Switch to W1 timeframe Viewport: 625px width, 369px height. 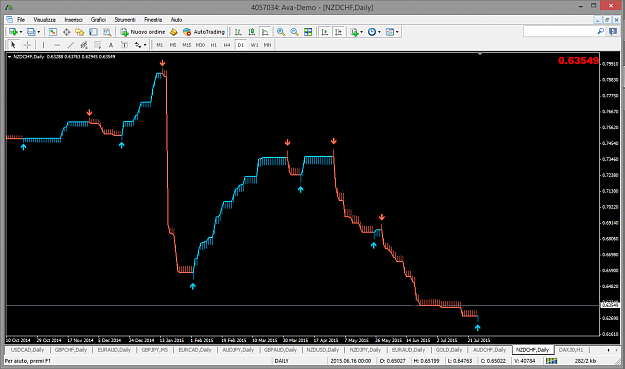254,45
